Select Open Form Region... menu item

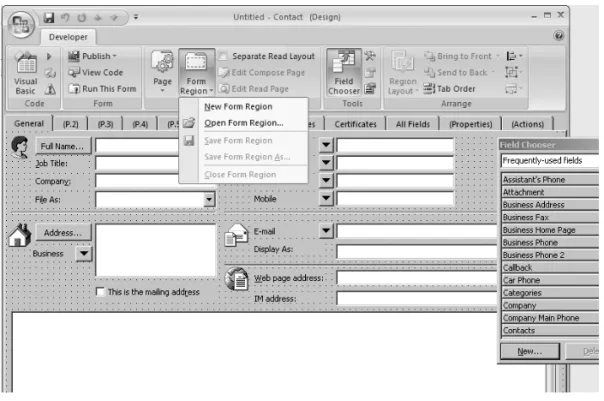click(243, 123)
